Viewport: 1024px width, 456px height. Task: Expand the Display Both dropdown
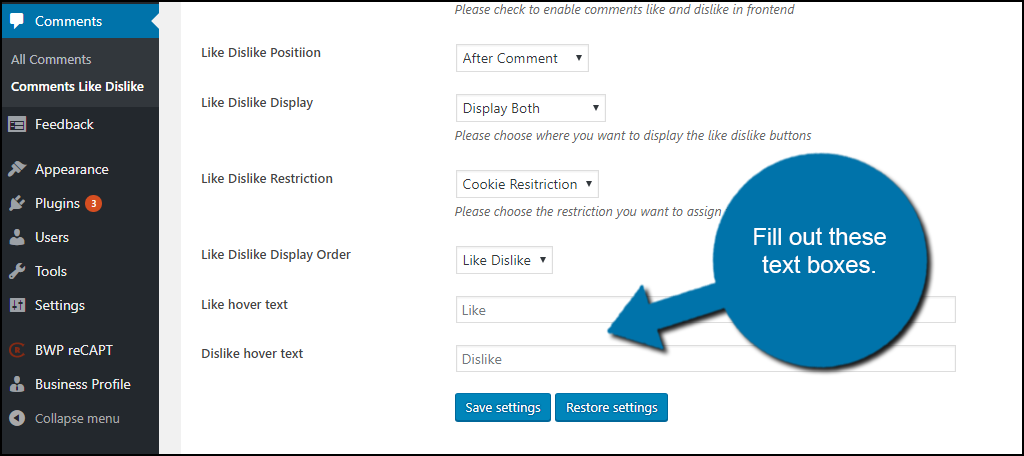530,108
